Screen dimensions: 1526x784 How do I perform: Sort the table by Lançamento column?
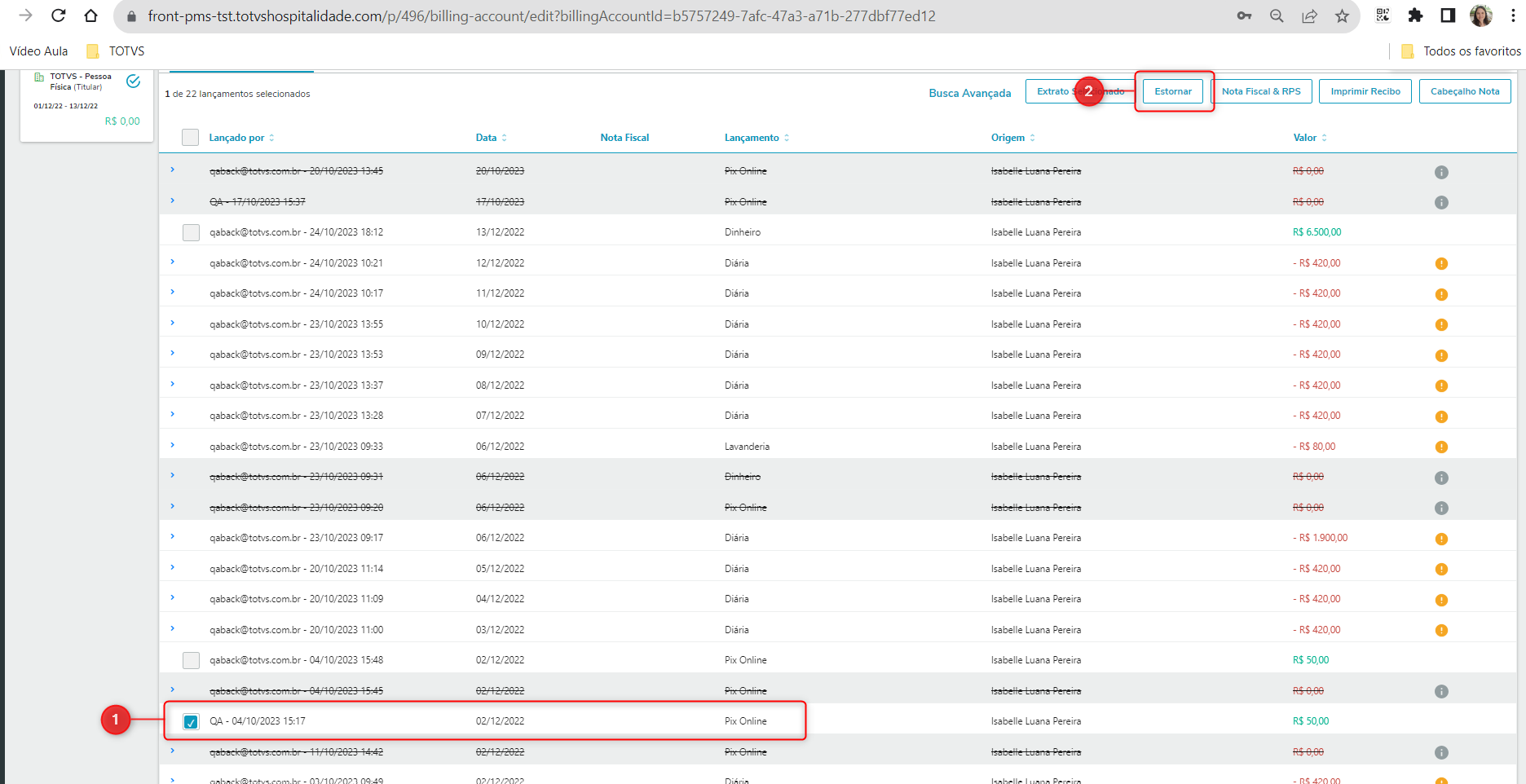pos(756,138)
